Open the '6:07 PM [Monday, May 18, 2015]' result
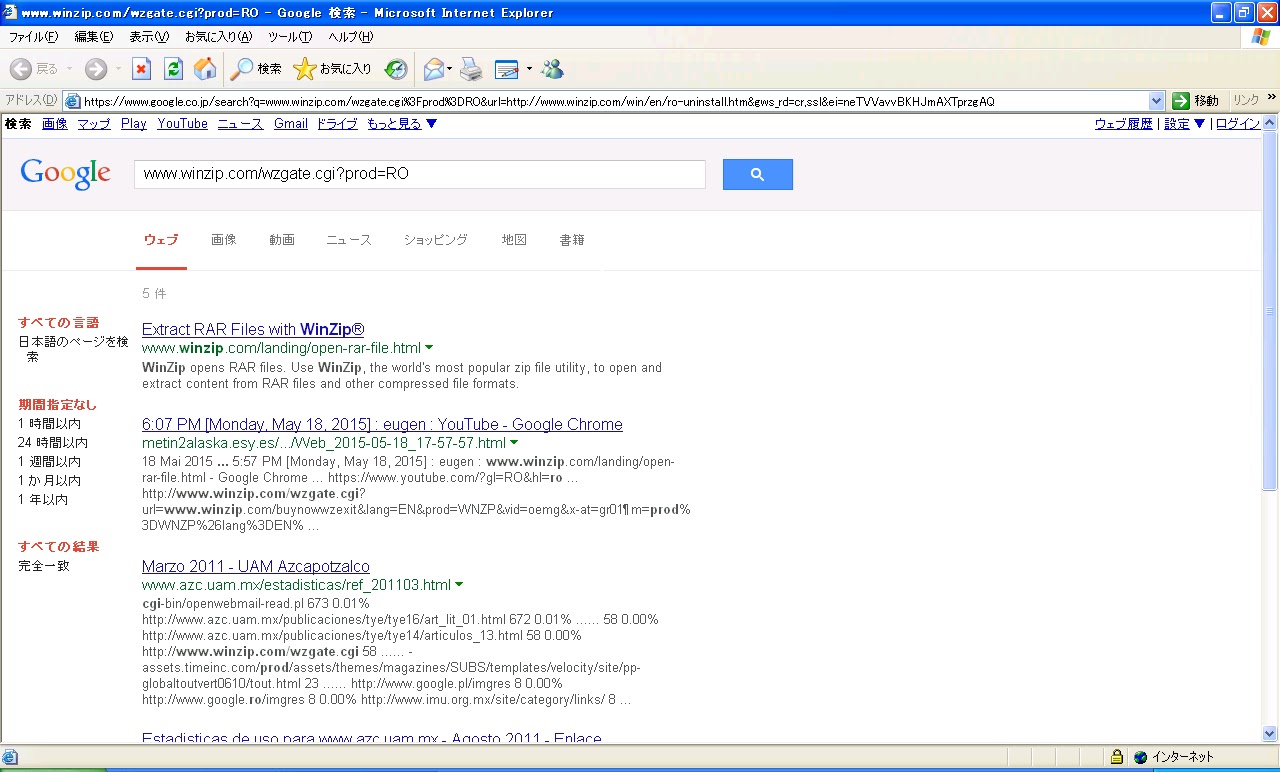This screenshot has height=772, width=1280. click(382, 424)
